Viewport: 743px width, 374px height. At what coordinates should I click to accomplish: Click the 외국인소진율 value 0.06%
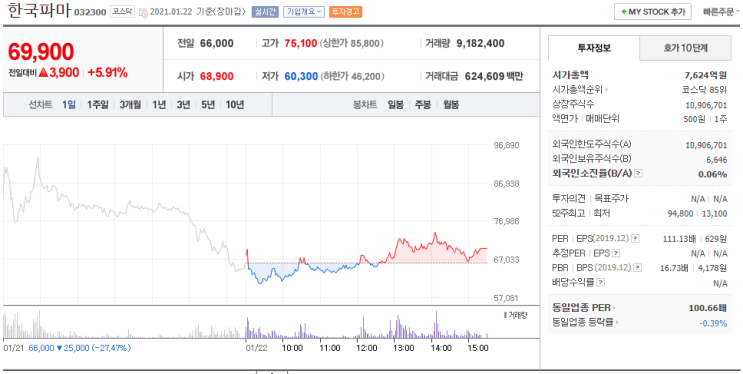tap(713, 174)
